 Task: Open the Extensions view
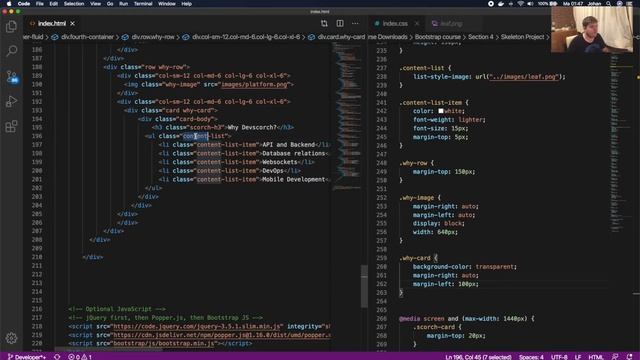pos(11,126)
